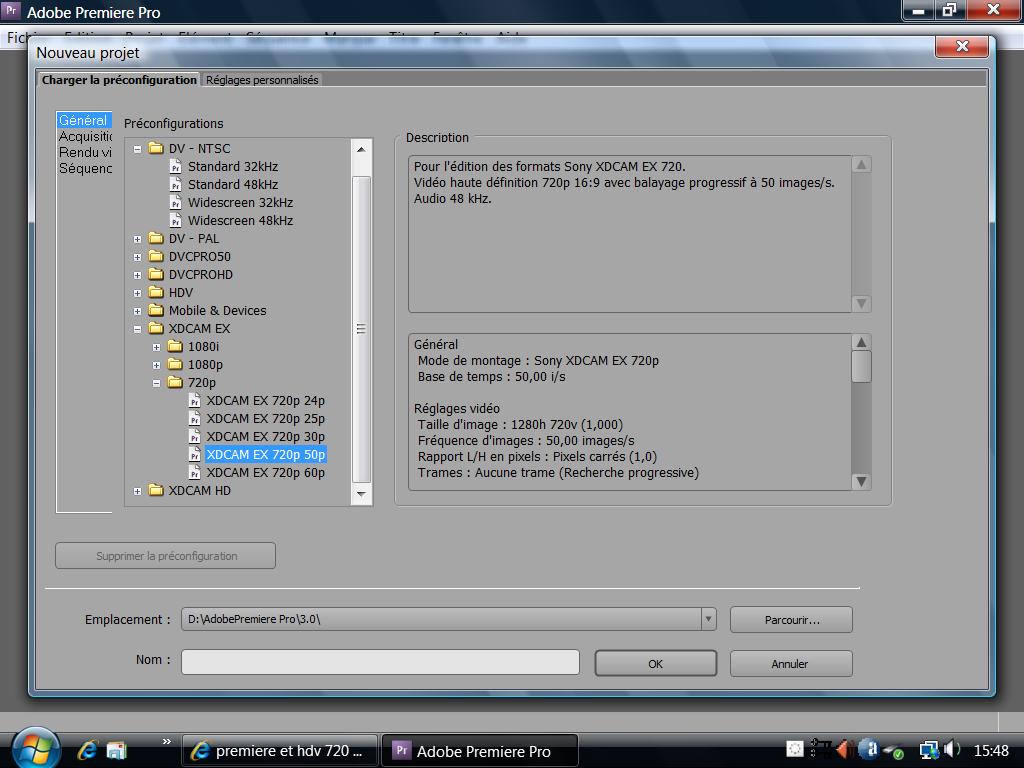Click the DVCPROHD folder icon

[x=155, y=274]
